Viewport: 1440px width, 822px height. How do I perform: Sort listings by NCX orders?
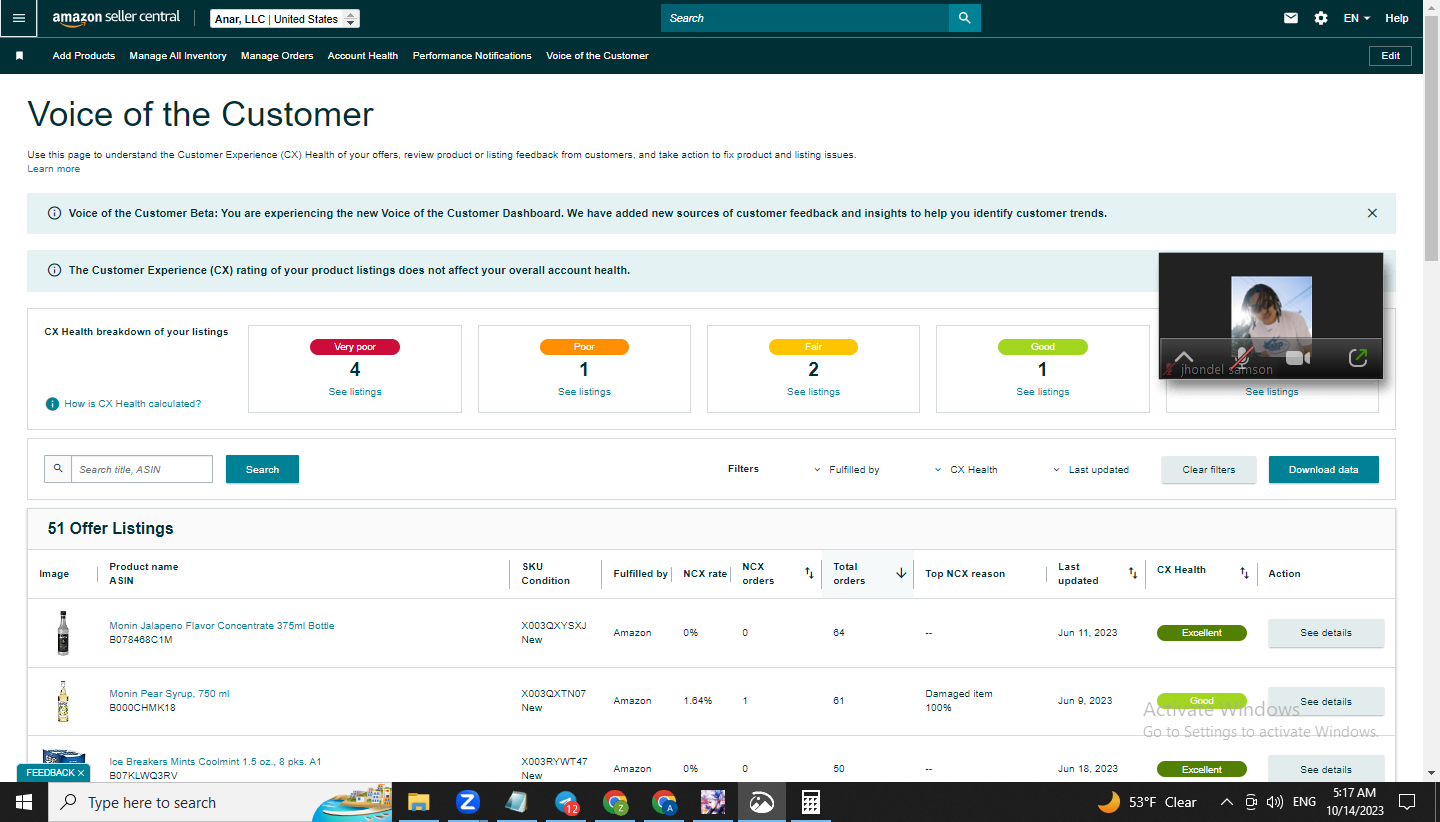click(x=809, y=573)
